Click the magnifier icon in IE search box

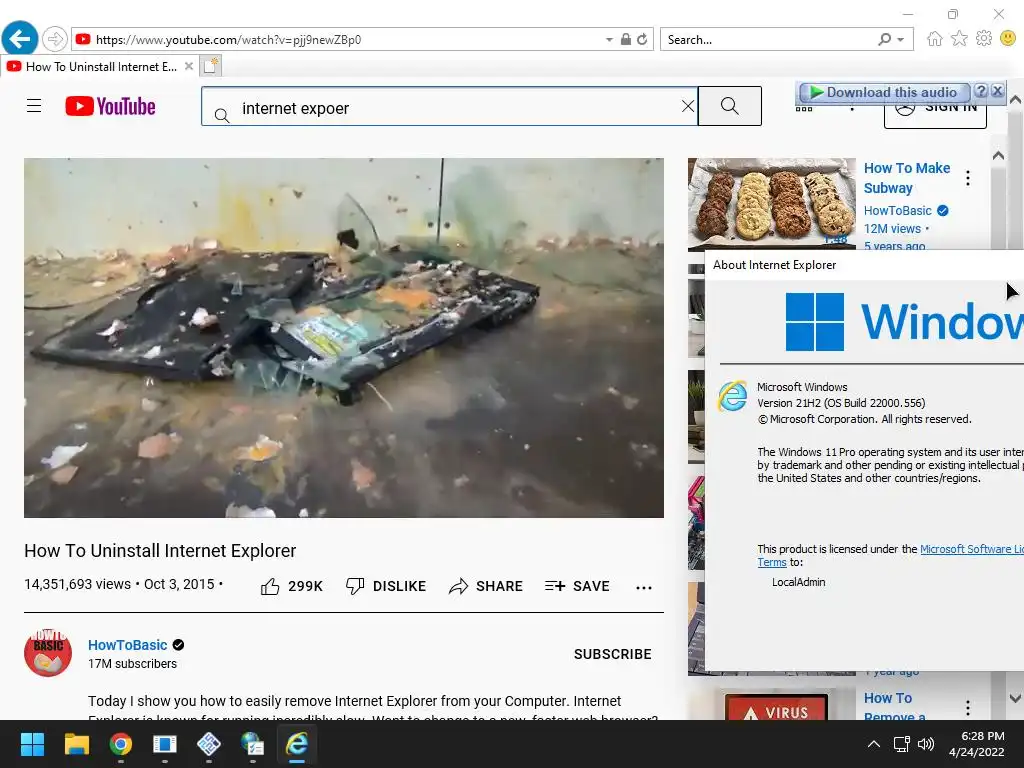tap(885, 39)
